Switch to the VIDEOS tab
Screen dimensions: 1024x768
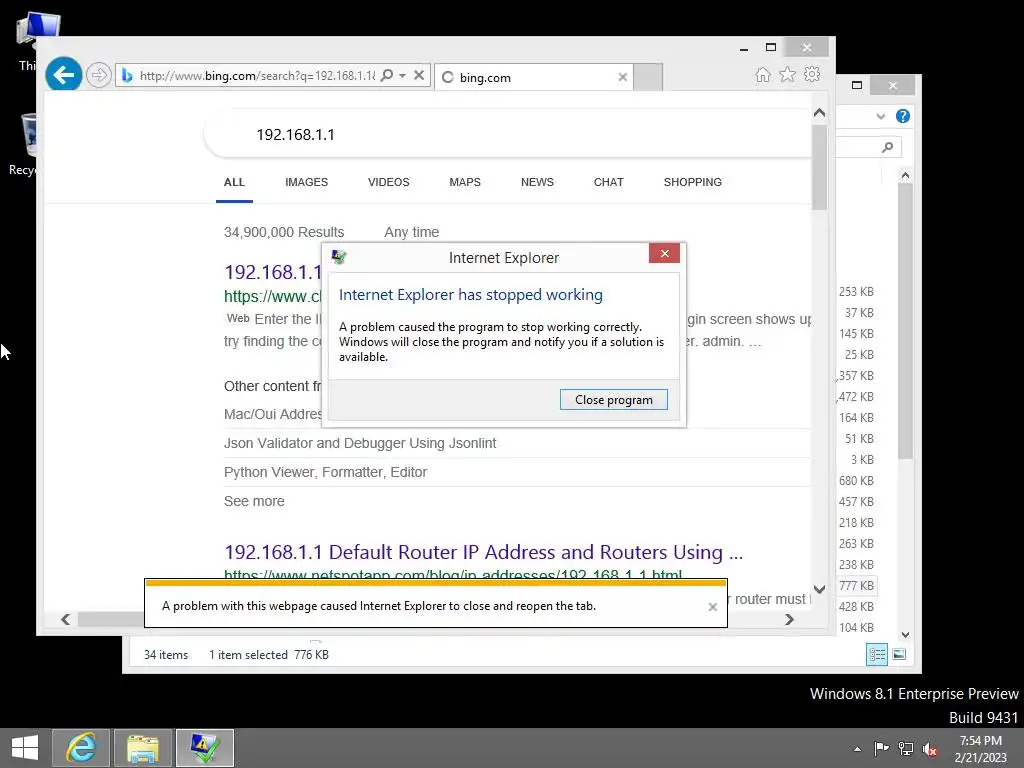389,182
